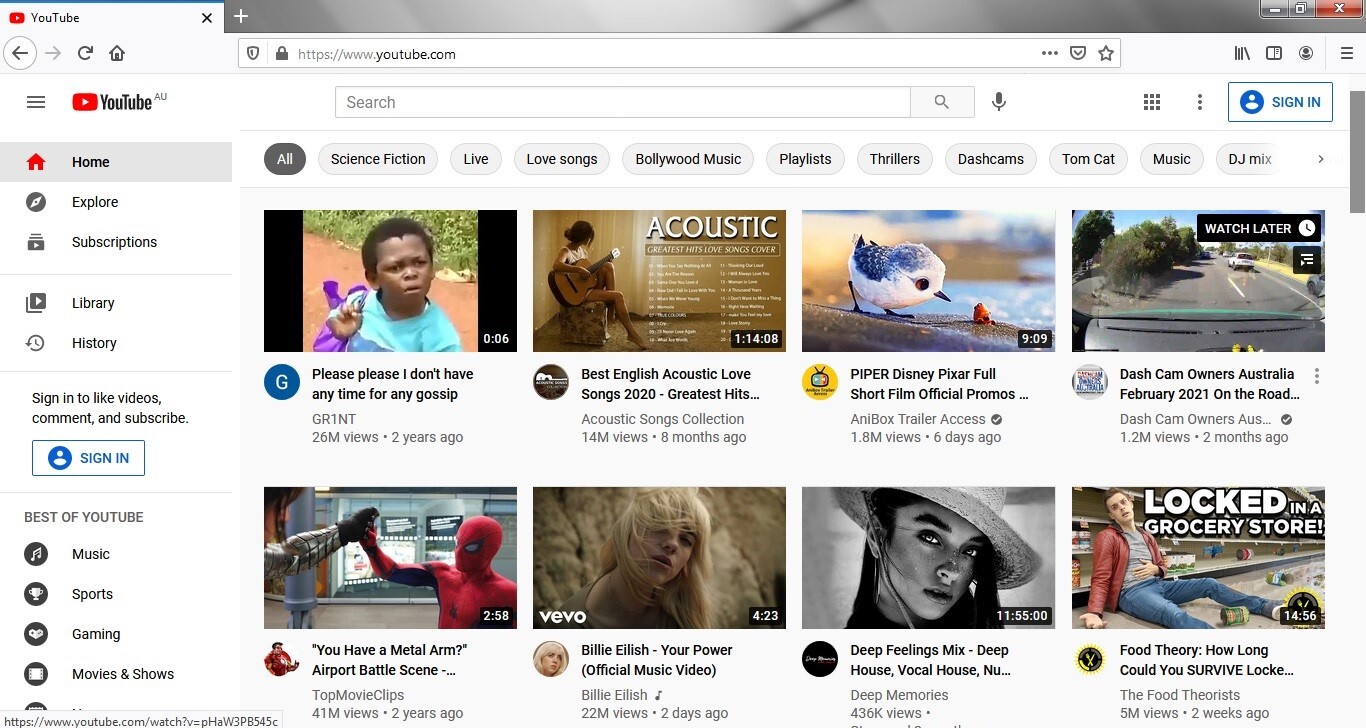Open options menu for Dash Cam video

tap(1316, 376)
